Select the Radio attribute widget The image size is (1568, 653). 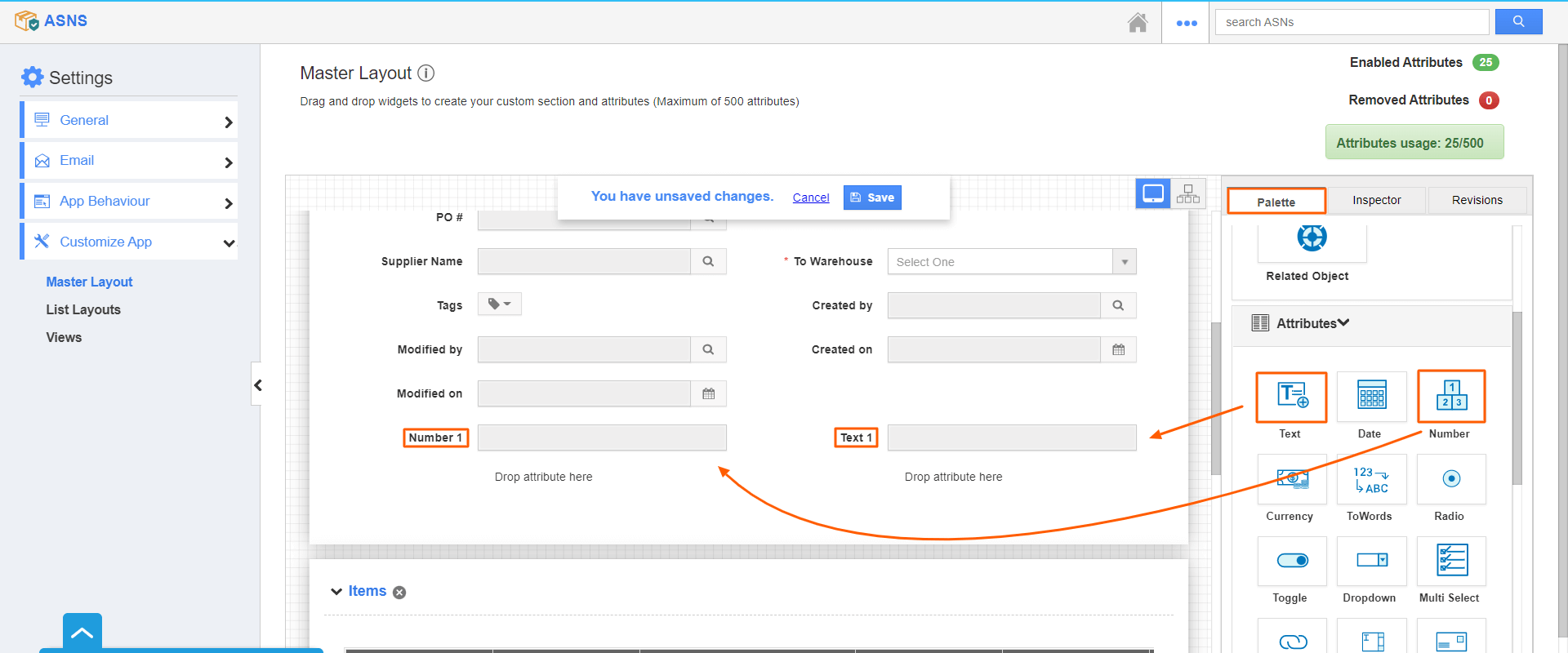tap(1451, 479)
